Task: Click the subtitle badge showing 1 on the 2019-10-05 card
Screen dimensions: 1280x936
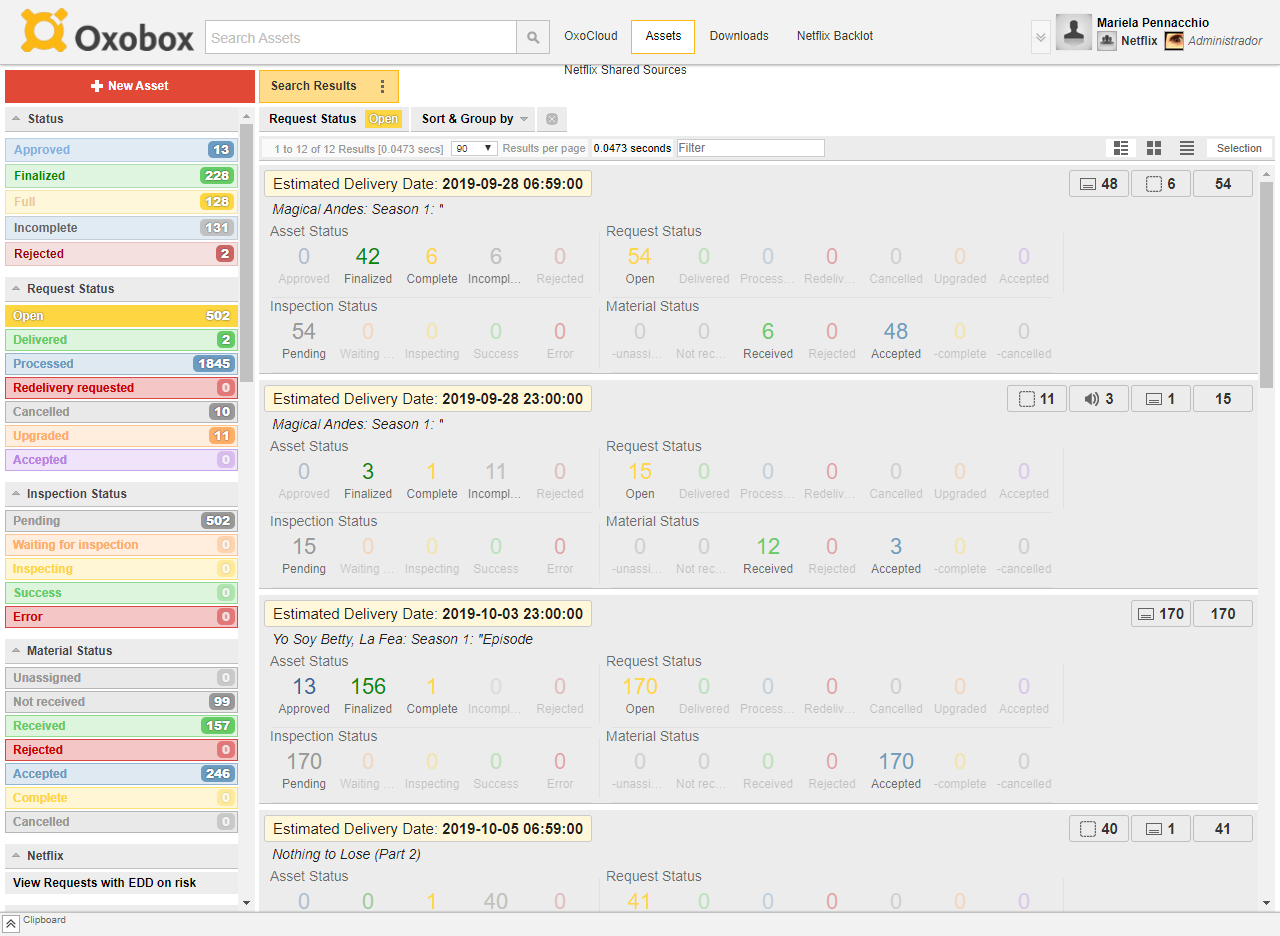Action: click(1161, 829)
